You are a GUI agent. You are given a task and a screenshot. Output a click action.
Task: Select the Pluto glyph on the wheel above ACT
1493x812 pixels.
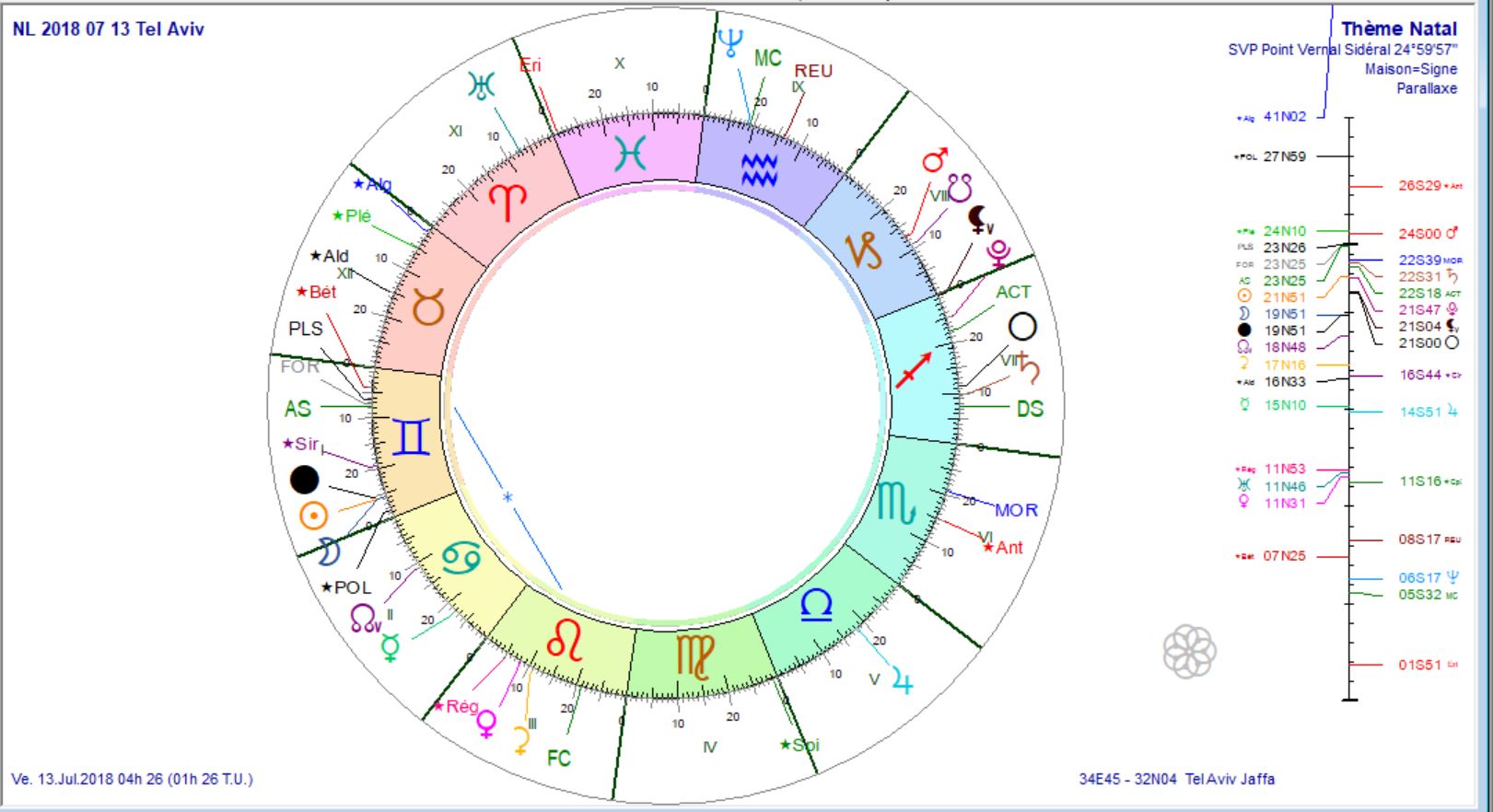(997, 253)
